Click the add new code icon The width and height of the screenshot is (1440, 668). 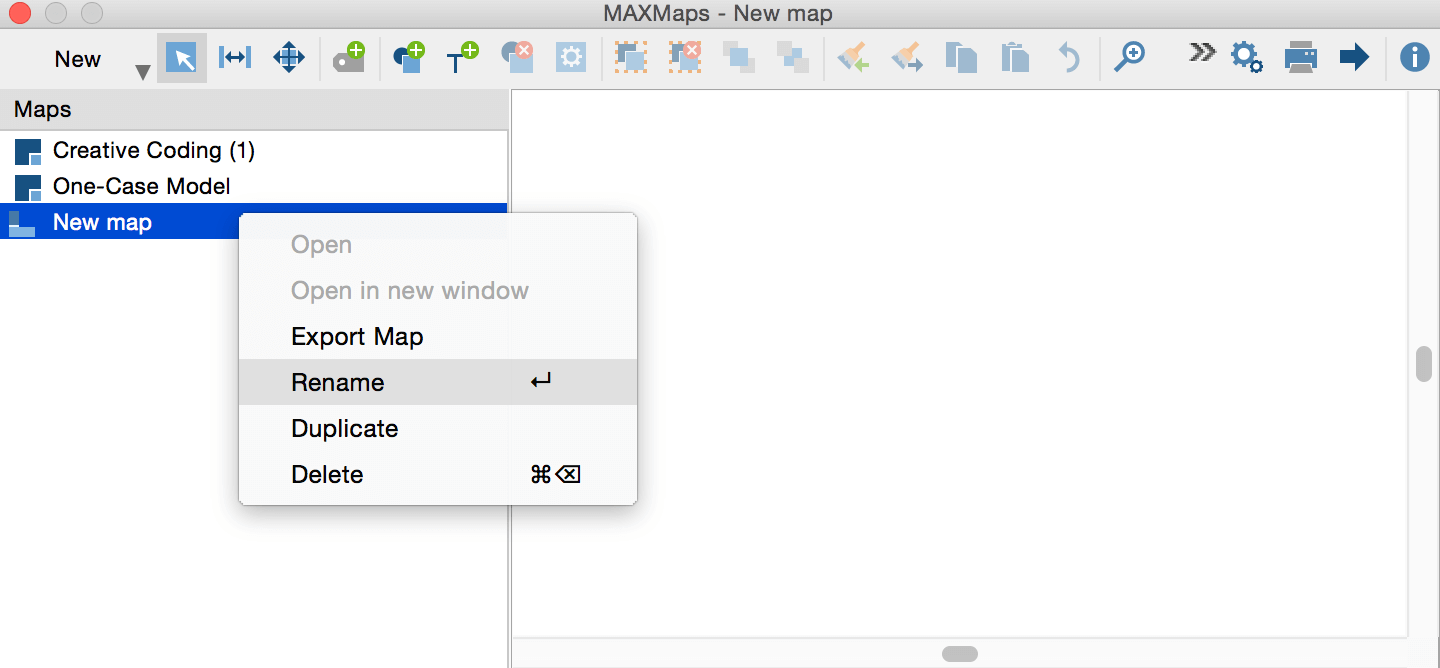[x=349, y=58]
